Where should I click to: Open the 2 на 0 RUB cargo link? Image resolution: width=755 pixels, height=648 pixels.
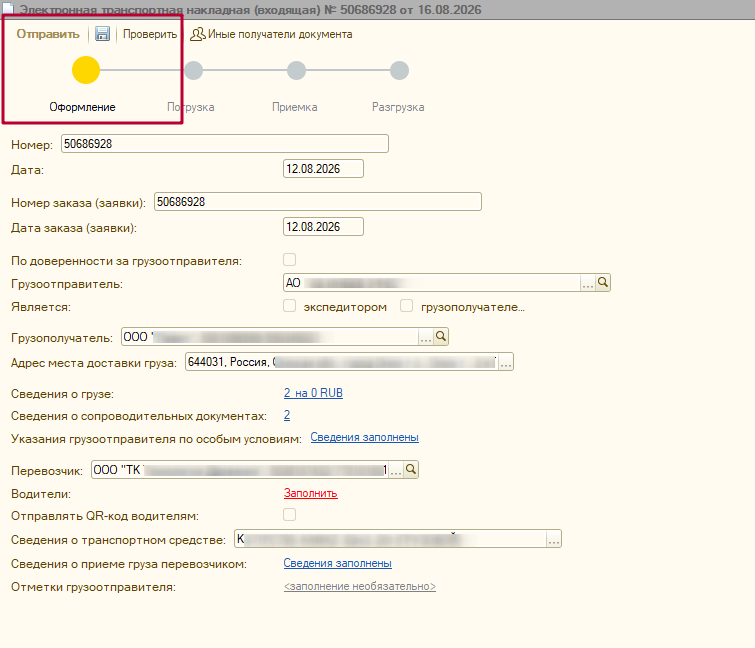[313, 393]
